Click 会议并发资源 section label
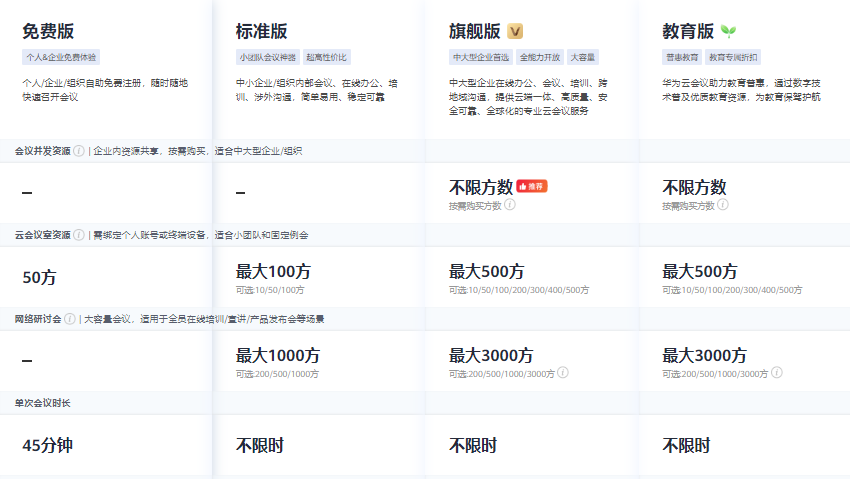 (43, 151)
